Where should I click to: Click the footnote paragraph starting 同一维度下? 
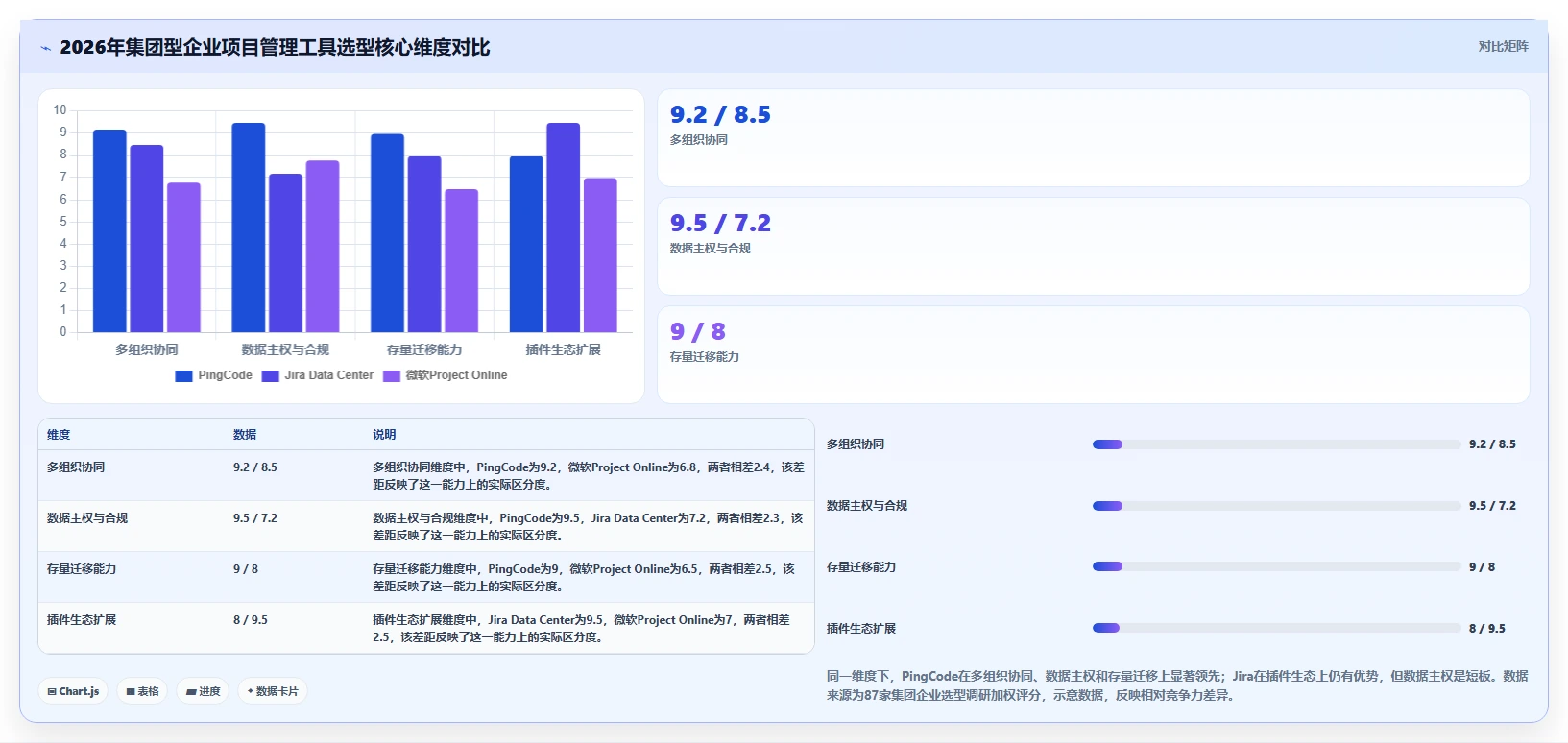pyautogui.click(x=1177, y=685)
